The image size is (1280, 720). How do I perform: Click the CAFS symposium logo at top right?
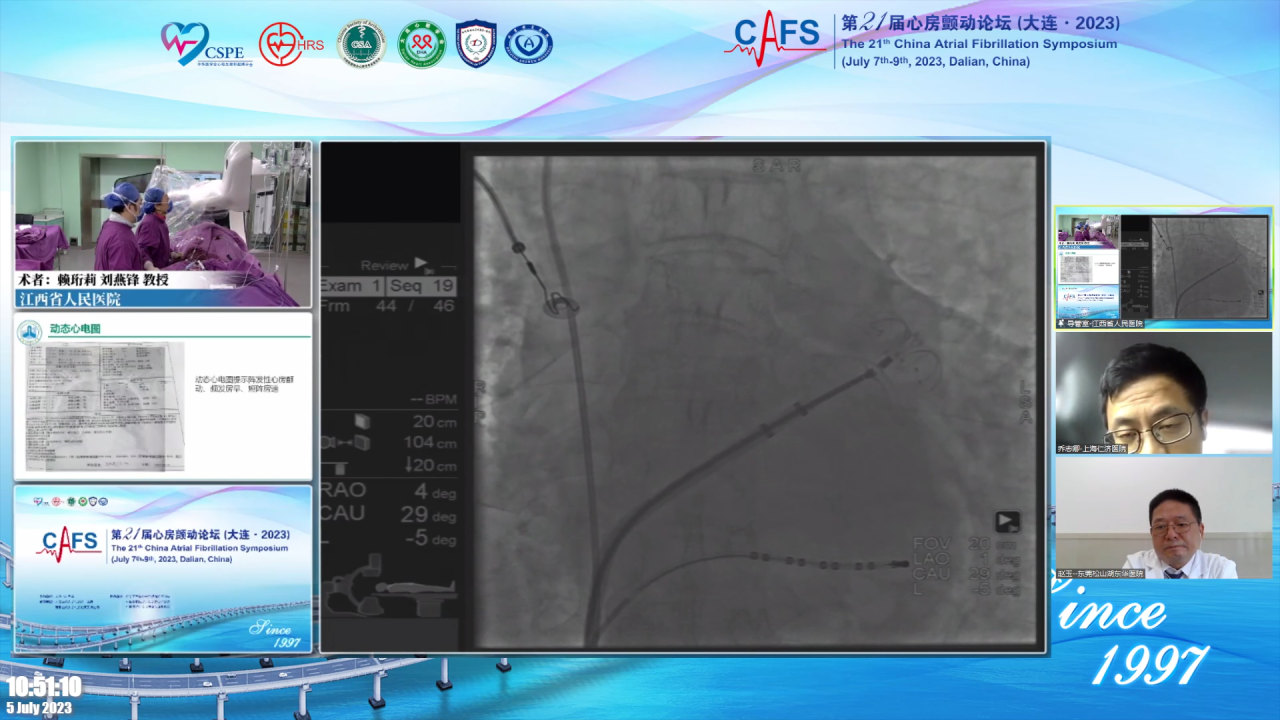775,41
